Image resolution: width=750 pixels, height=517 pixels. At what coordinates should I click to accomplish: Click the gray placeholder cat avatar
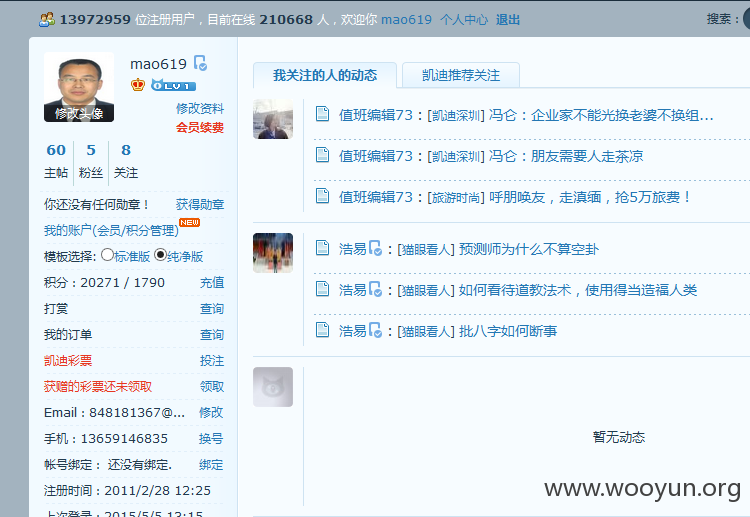pyautogui.click(x=273, y=387)
